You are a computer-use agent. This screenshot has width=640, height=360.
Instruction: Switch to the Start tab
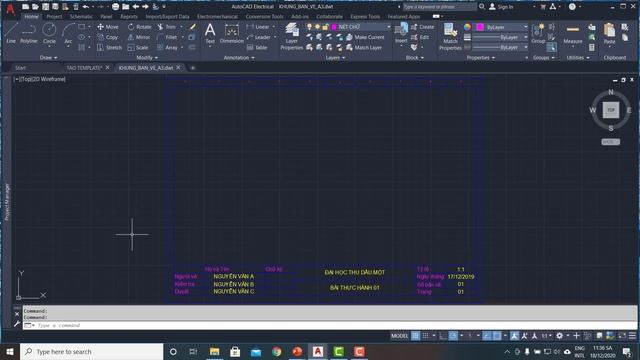point(20,68)
